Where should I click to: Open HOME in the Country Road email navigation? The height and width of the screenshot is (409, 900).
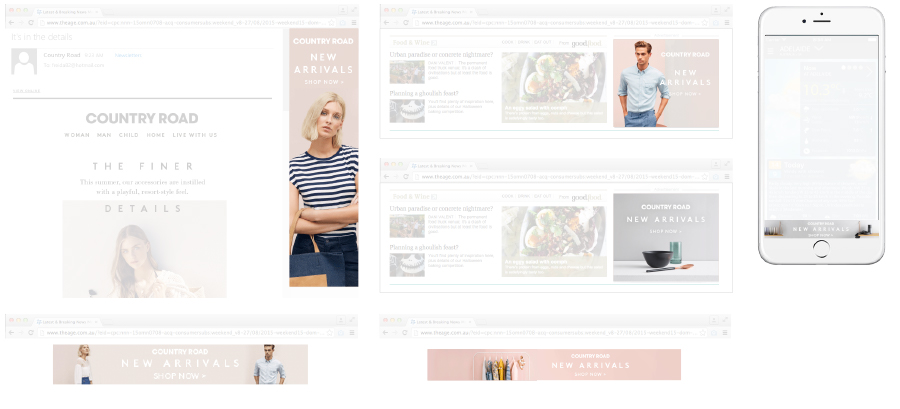pos(156,135)
